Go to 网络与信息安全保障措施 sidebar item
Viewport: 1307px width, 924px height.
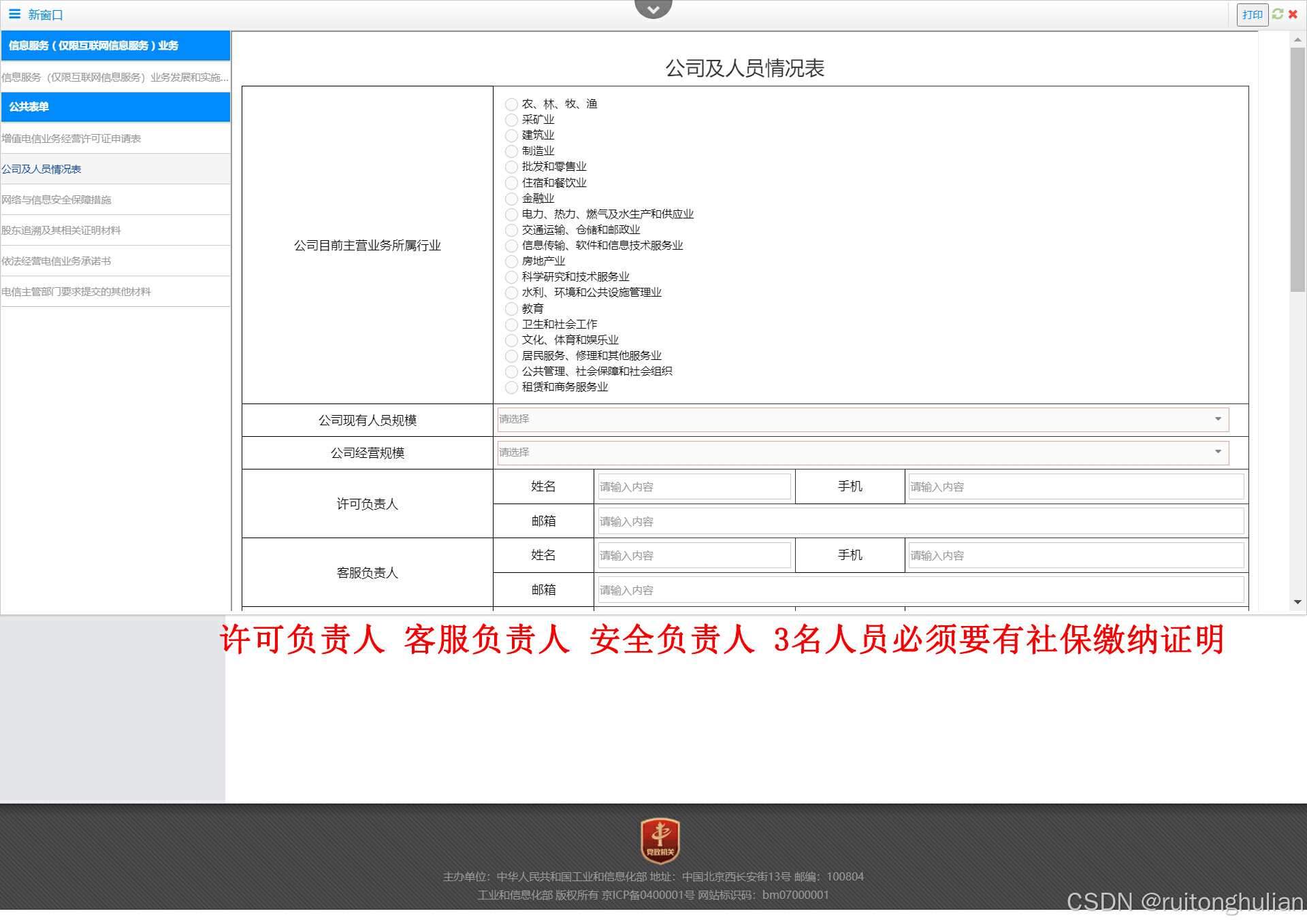(57, 200)
